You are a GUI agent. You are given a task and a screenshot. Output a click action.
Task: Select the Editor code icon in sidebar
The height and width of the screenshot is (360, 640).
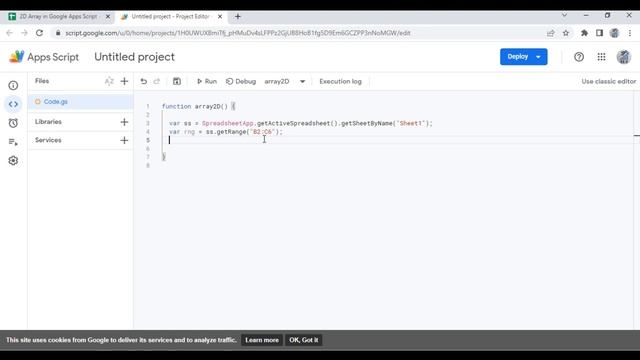click(x=13, y=104)
